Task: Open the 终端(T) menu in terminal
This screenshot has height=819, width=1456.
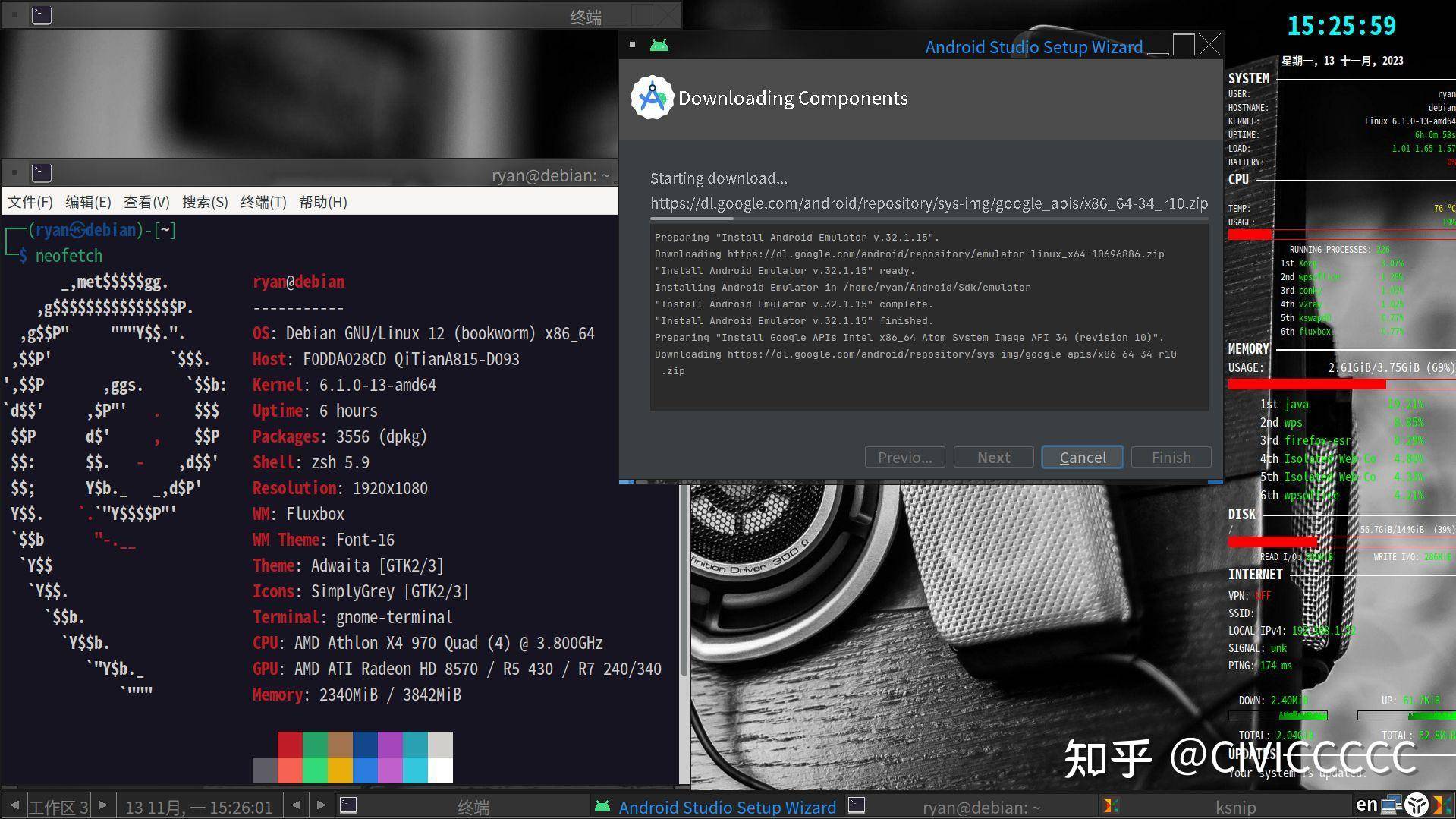Action: [263, 202]
